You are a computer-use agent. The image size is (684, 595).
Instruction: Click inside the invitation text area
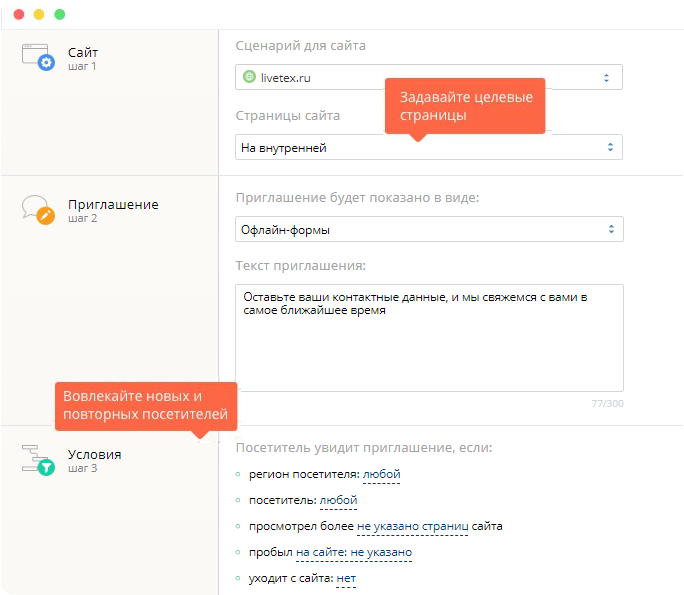click(x=429, y=338)
